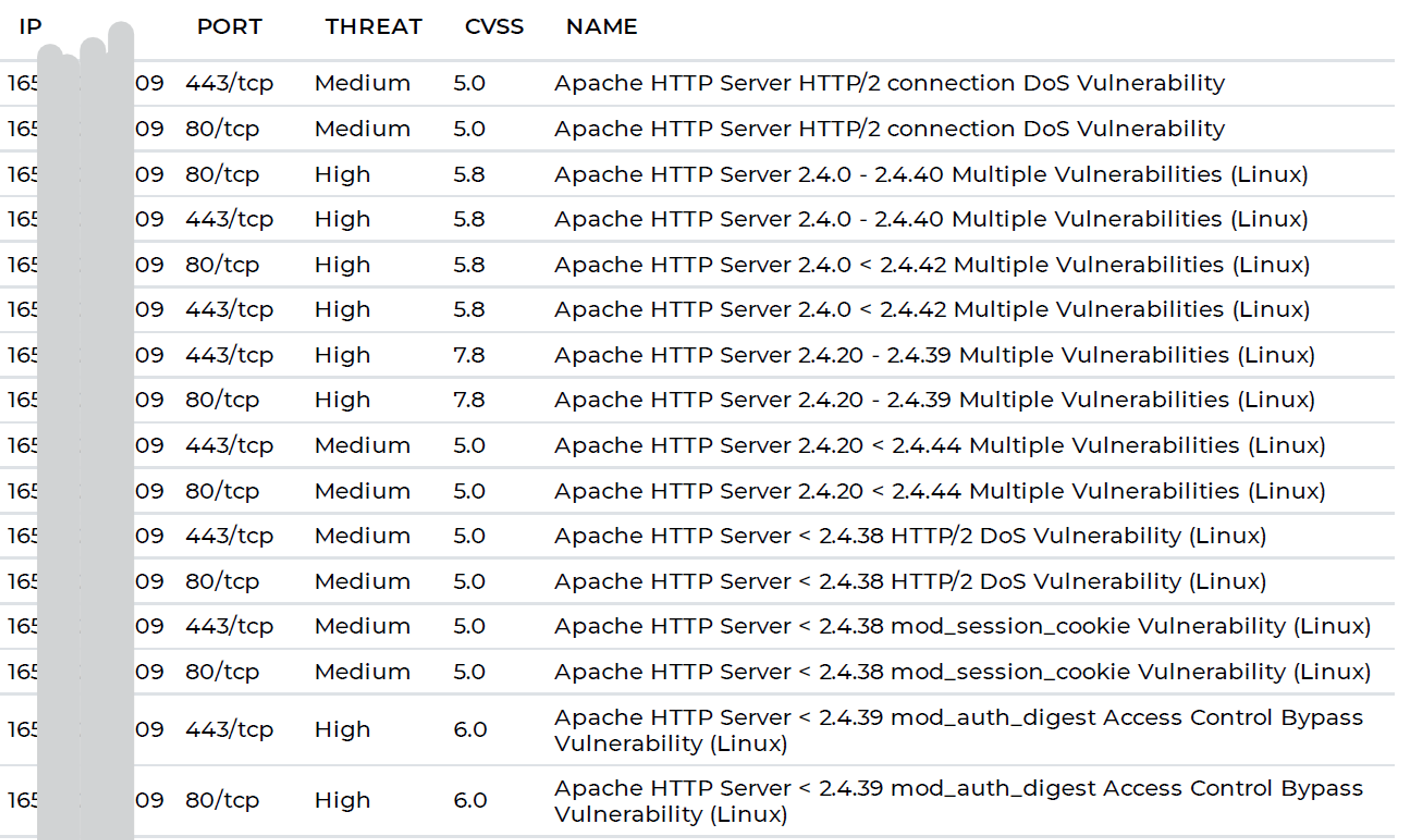Click CVSS 6.0 in 80/tcp mod_auth_digest row
The image size is (1415, 840).
click(470, 801)
